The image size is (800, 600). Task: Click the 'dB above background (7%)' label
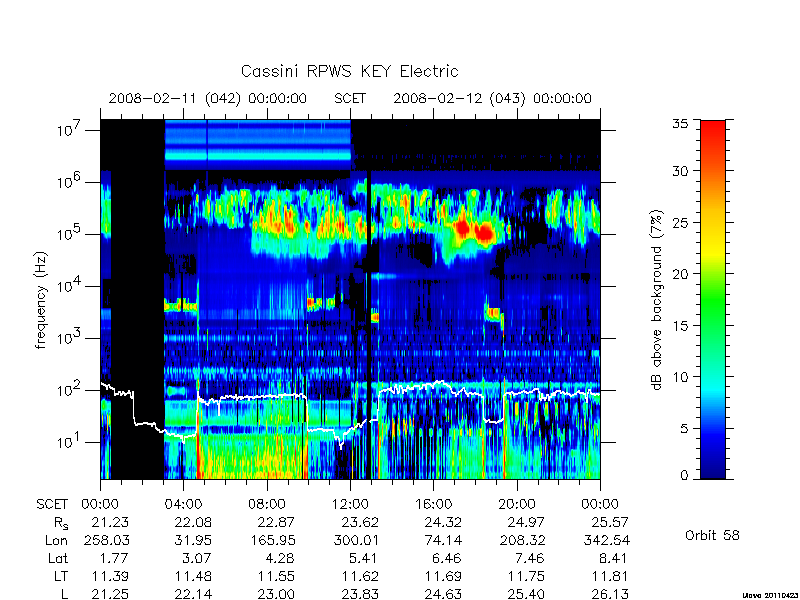click(657, 300)
